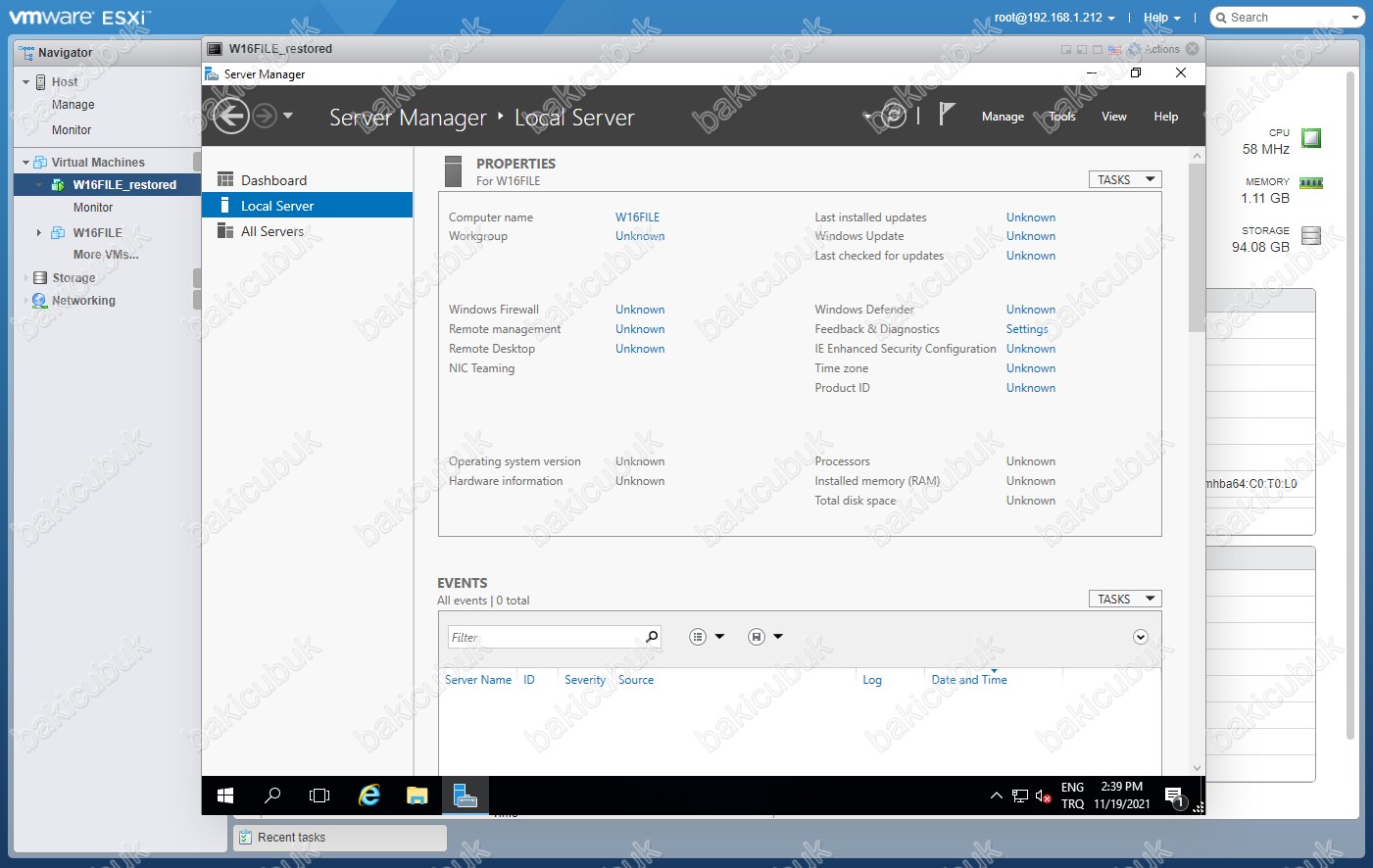Open the navigation history dropdown arrow
The height and width of the screenshot is (868, 1373).
click(288, 116)
